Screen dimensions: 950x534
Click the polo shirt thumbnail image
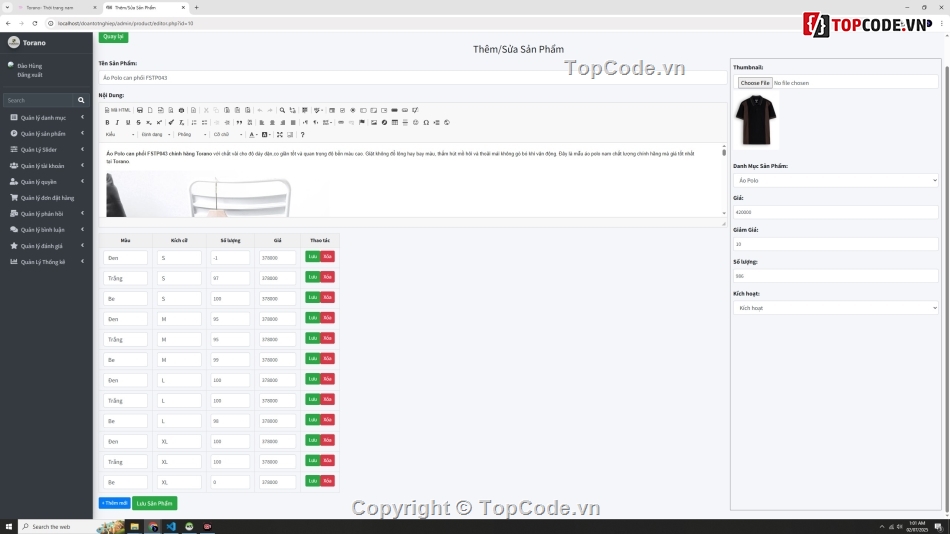pyautogui.click(x=756, y=120)
